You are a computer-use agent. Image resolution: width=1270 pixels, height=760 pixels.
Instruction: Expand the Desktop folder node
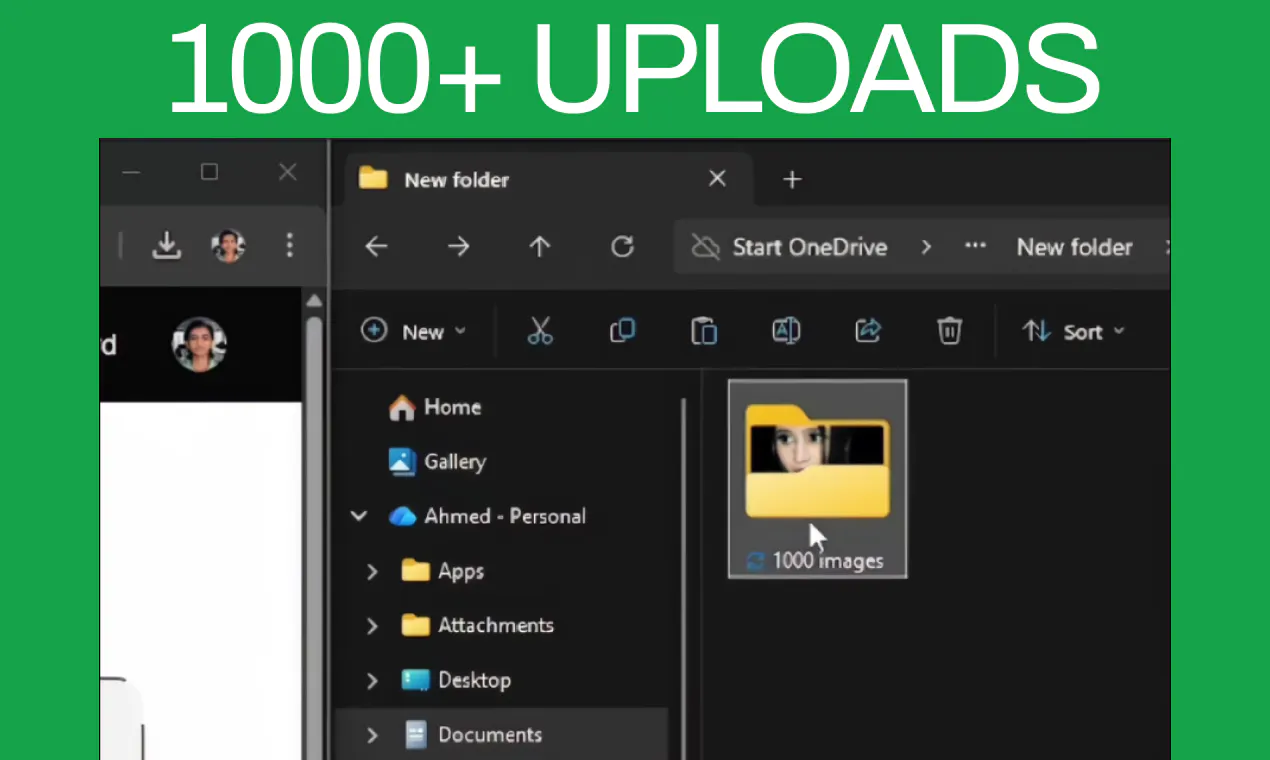(372, 681)
